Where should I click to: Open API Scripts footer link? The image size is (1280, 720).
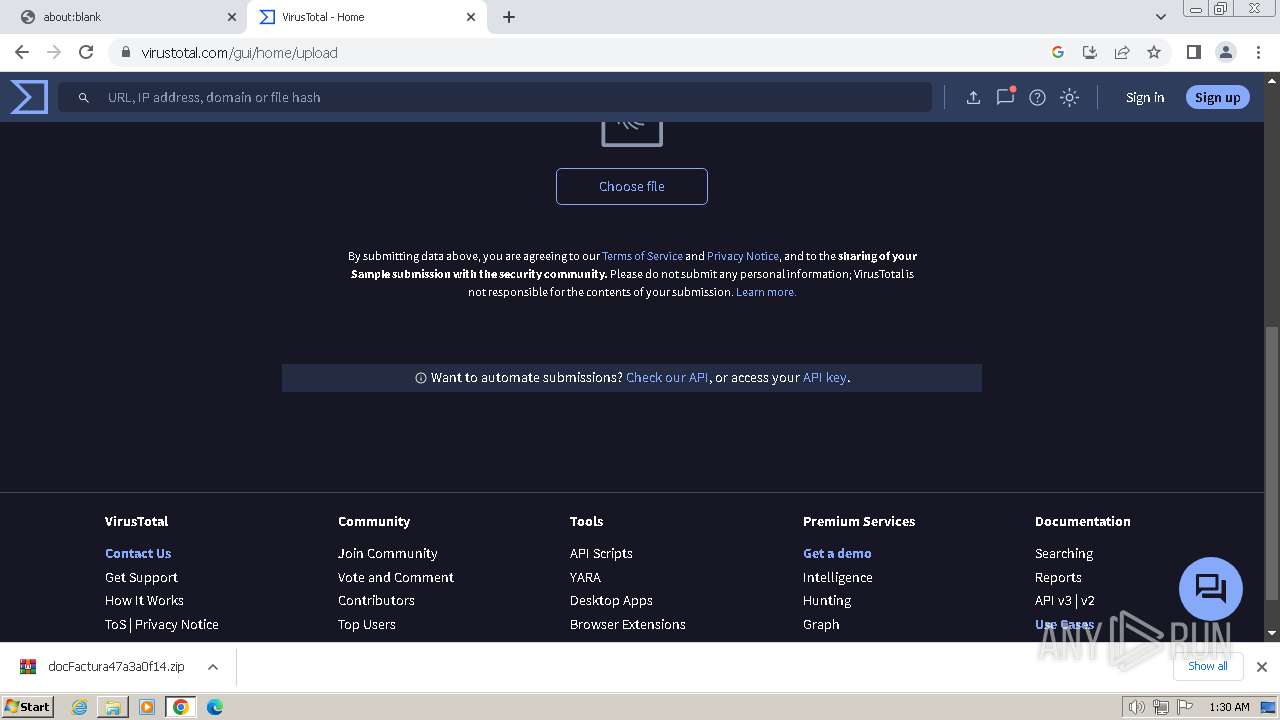pos(601,553)
